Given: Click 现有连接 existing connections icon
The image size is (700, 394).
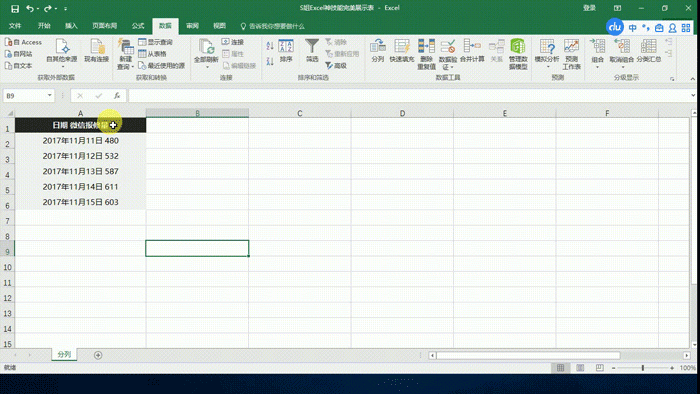Looking at the screenshot, I should click(96, 50).
